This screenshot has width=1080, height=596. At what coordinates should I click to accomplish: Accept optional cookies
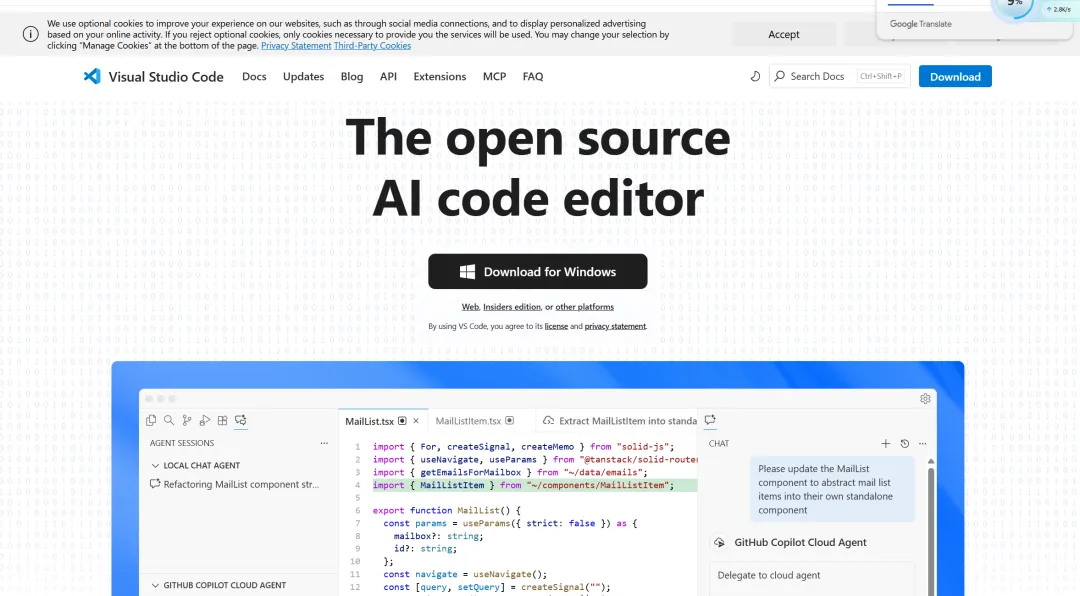(x=784, y=34)
